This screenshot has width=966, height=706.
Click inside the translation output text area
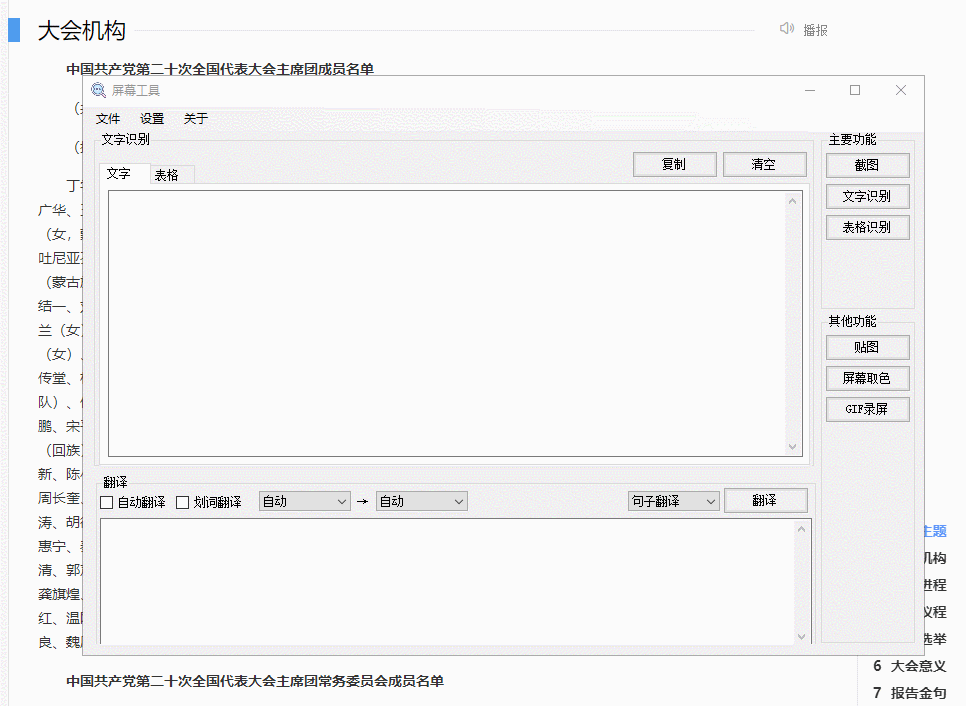pos(447,582)
